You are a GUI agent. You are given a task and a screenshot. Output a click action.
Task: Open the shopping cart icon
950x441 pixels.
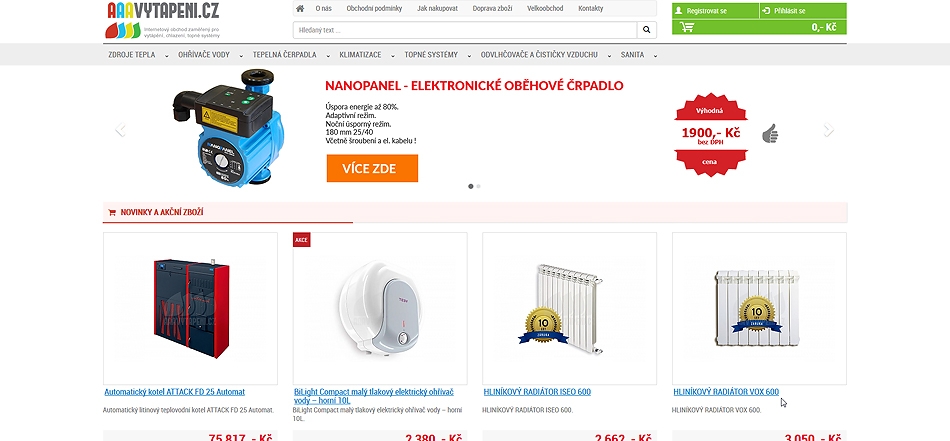click(x=686, y=27)
